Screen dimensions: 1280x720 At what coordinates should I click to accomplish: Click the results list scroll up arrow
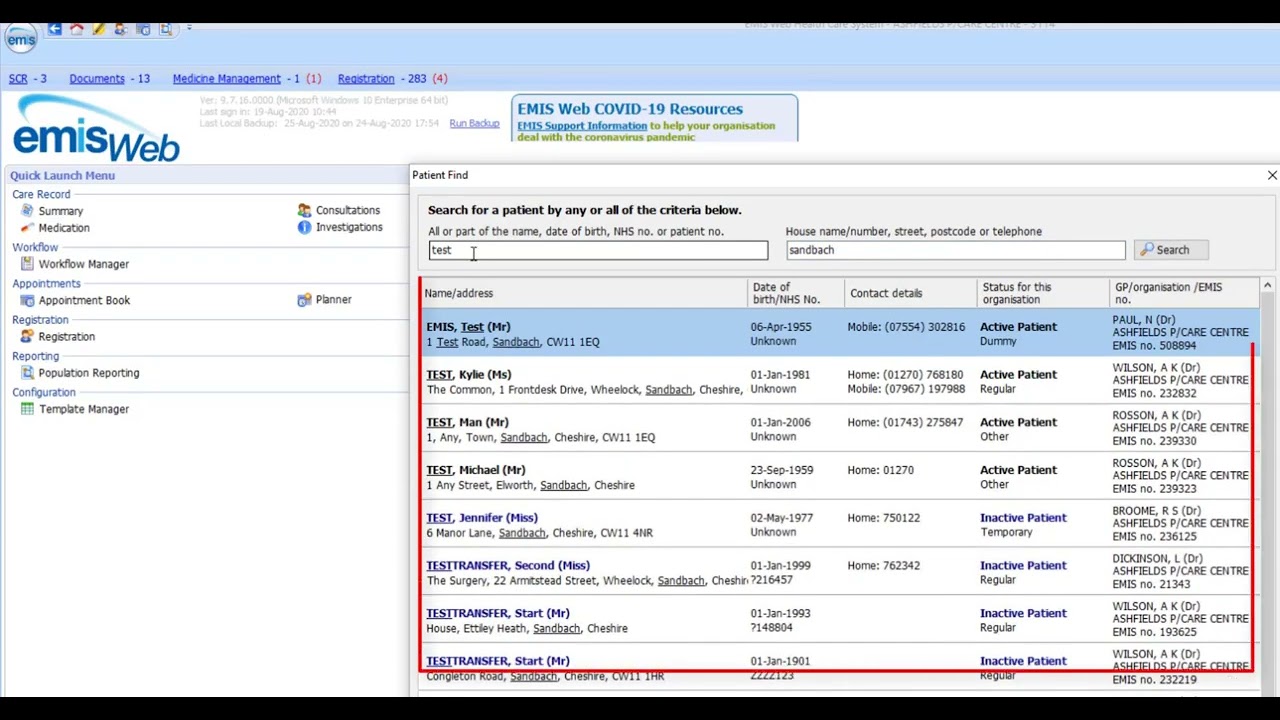[1267, 286]
